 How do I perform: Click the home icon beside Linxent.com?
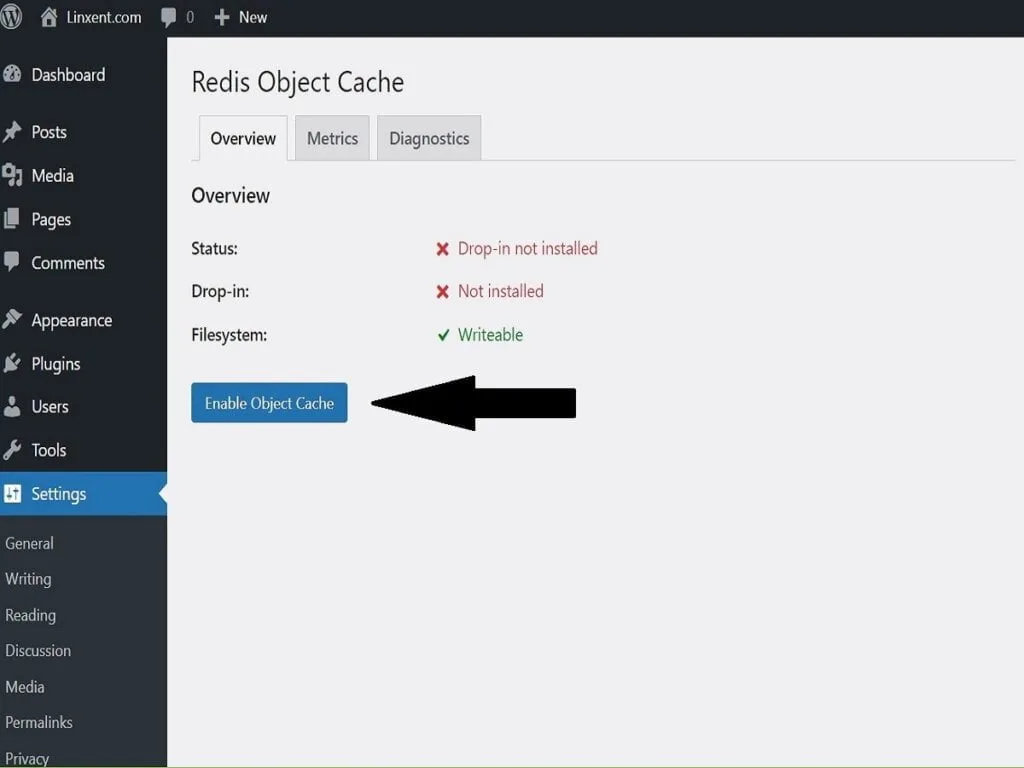point(49,17)
